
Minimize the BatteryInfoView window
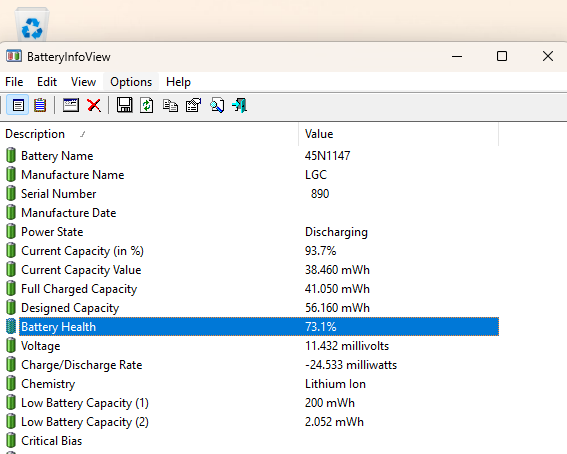pyautogui.click(x=457, y=56)
